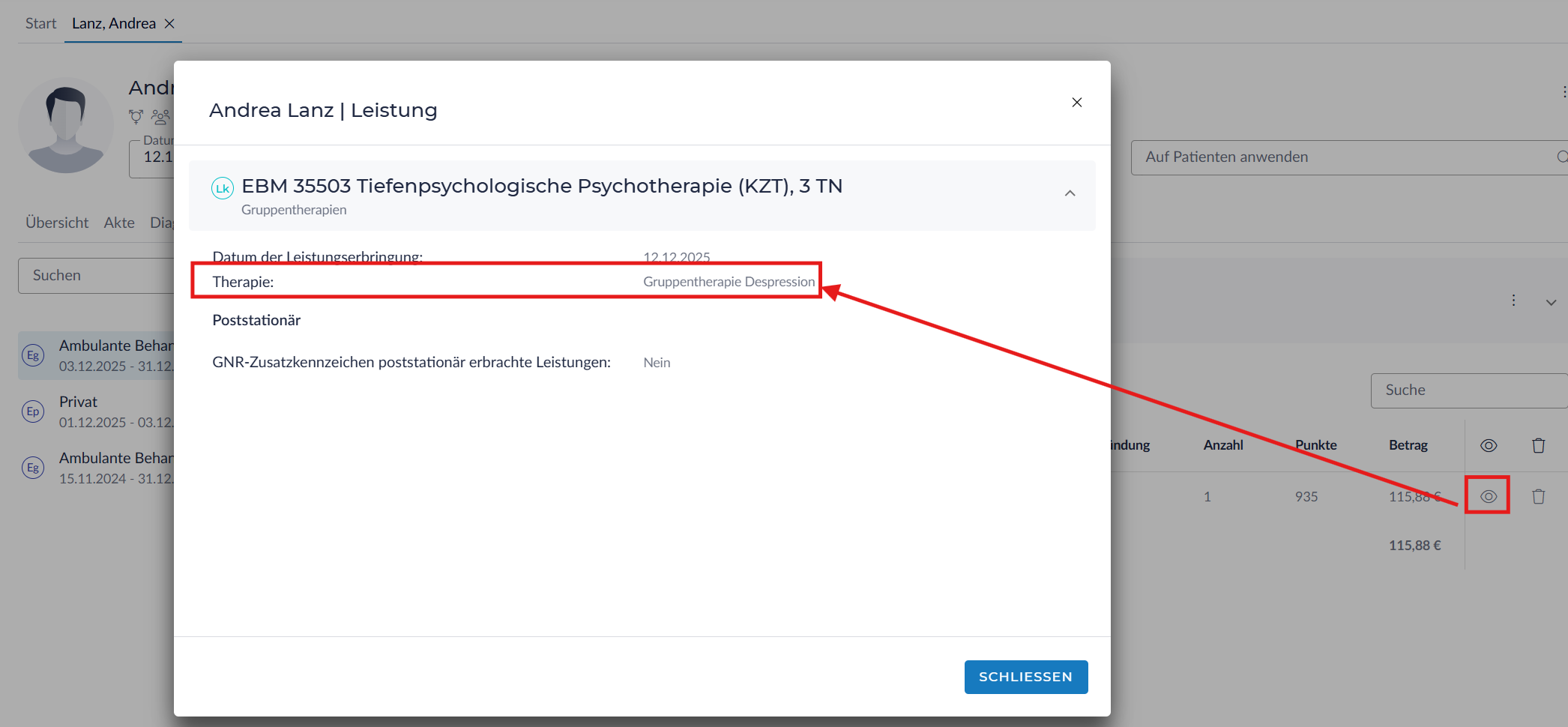Click the Suchen input field
Image resolution: width=1568 pixels, height=727 pixels.
(x=97, y=276)
